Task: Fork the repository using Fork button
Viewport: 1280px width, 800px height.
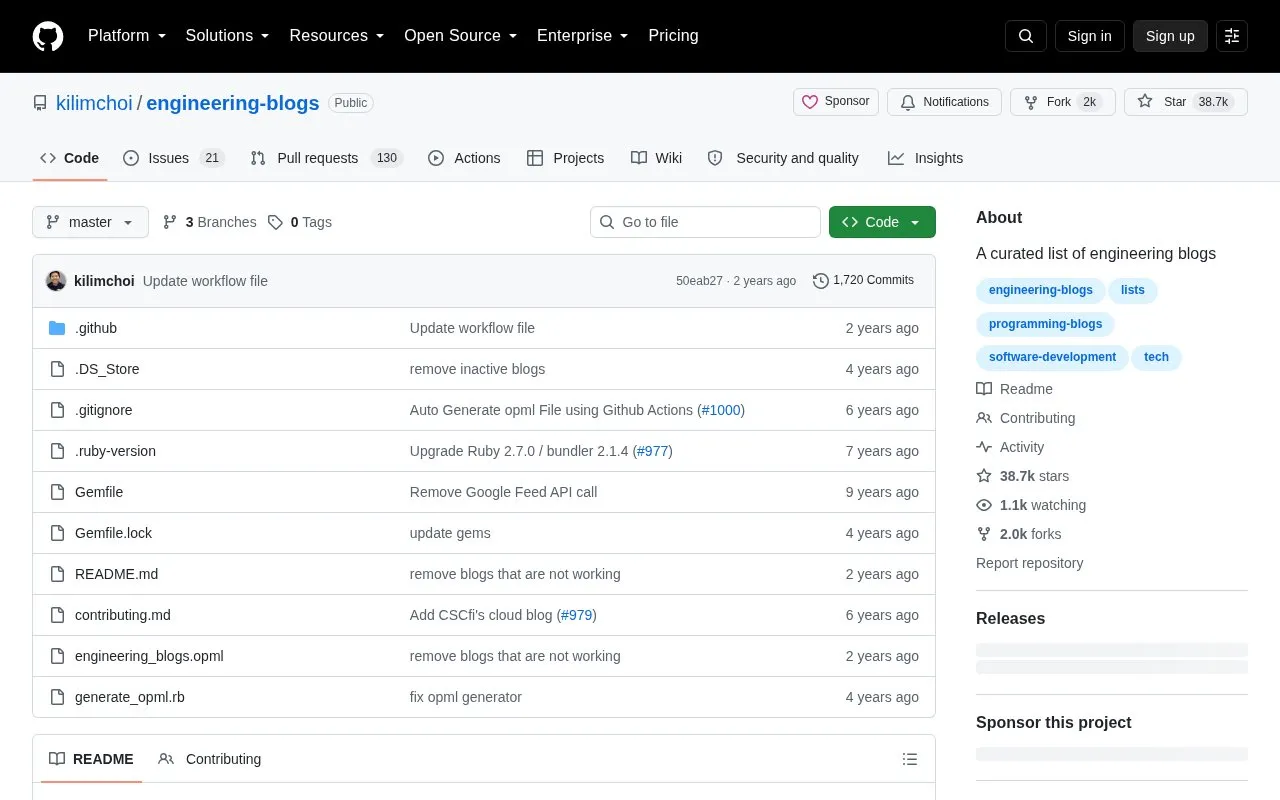Action: pyautogui.click(x=1062, y=102)
